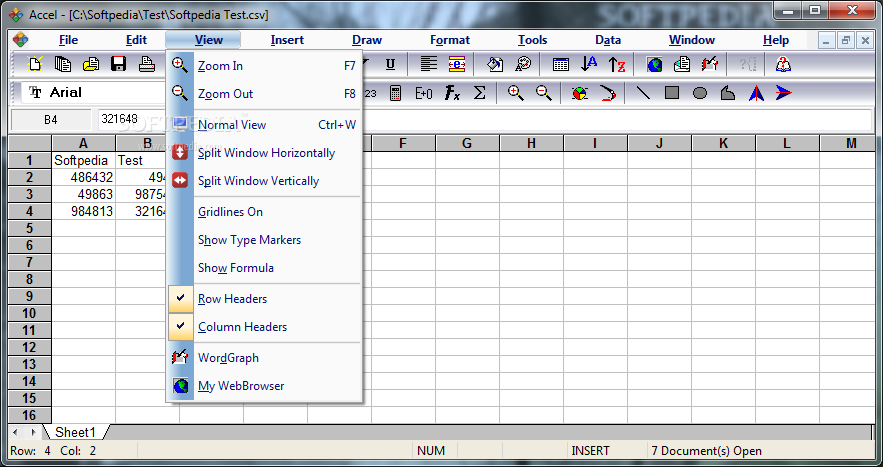Click the Fx function icon
Image resolution: width=883 pixels, height=467 pixels.
click(x=452, y=93)
